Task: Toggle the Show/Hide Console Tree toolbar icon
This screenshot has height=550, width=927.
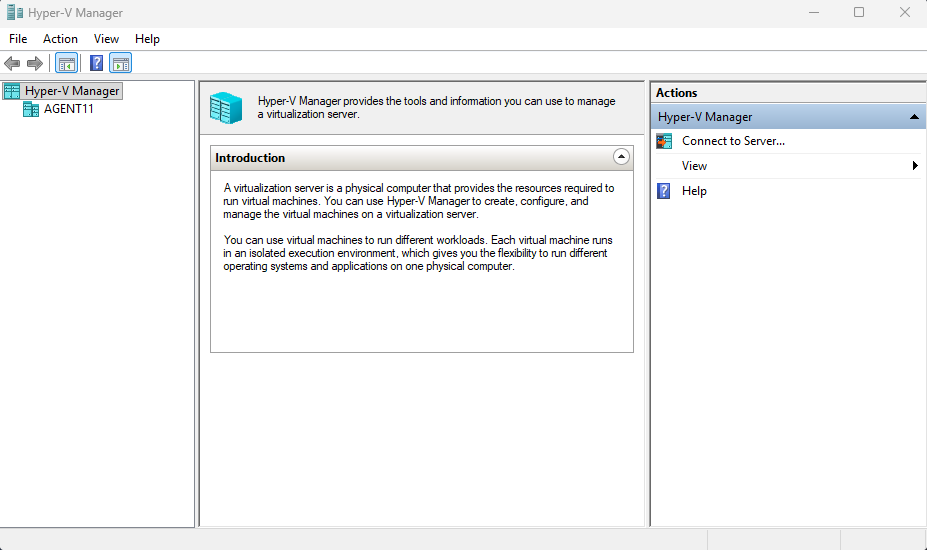Action: point(66,63)
